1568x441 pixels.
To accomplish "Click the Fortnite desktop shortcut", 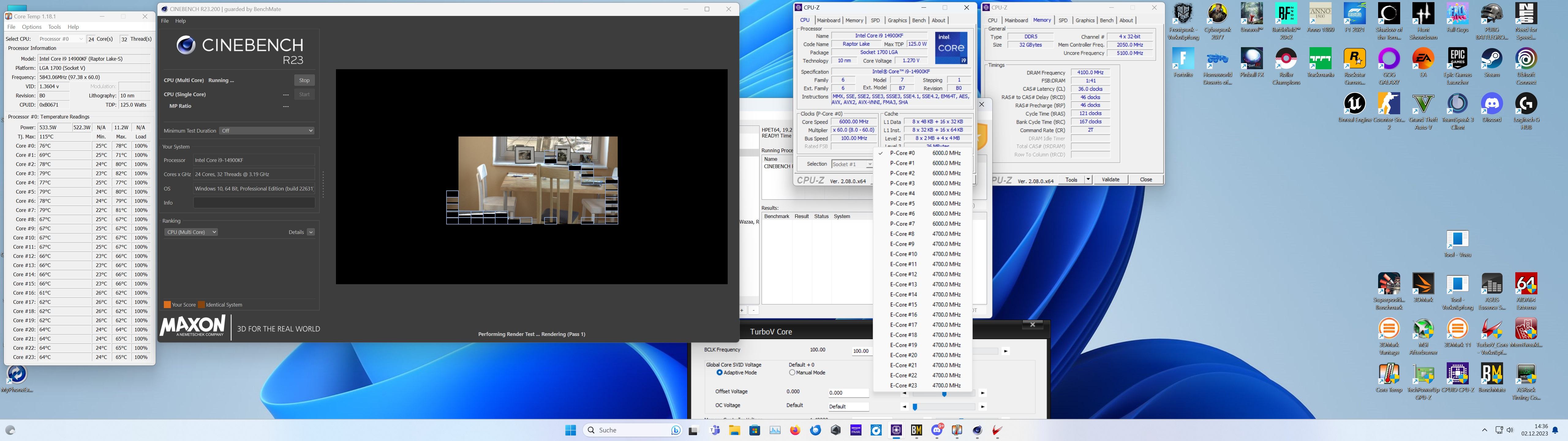I will [x=1183, y=63].
